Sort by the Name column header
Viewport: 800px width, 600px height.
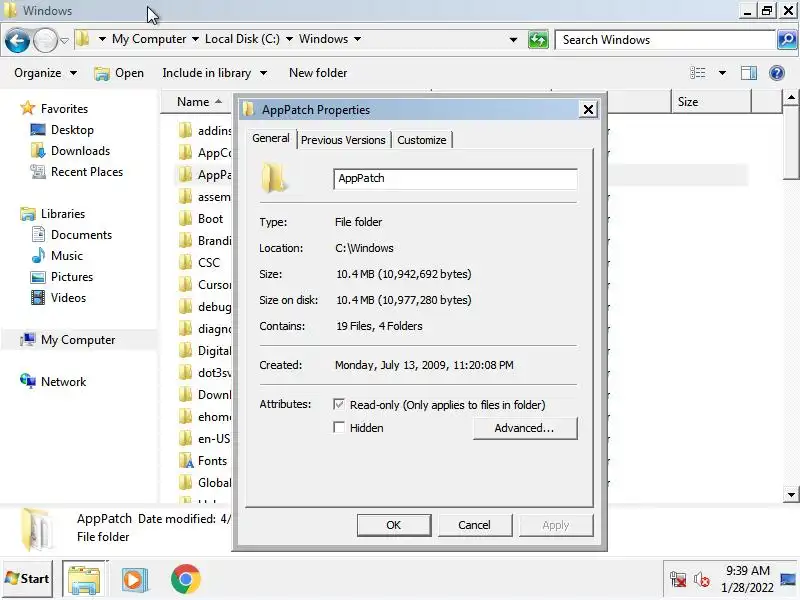pyautogui.click(x=196, y=102)
